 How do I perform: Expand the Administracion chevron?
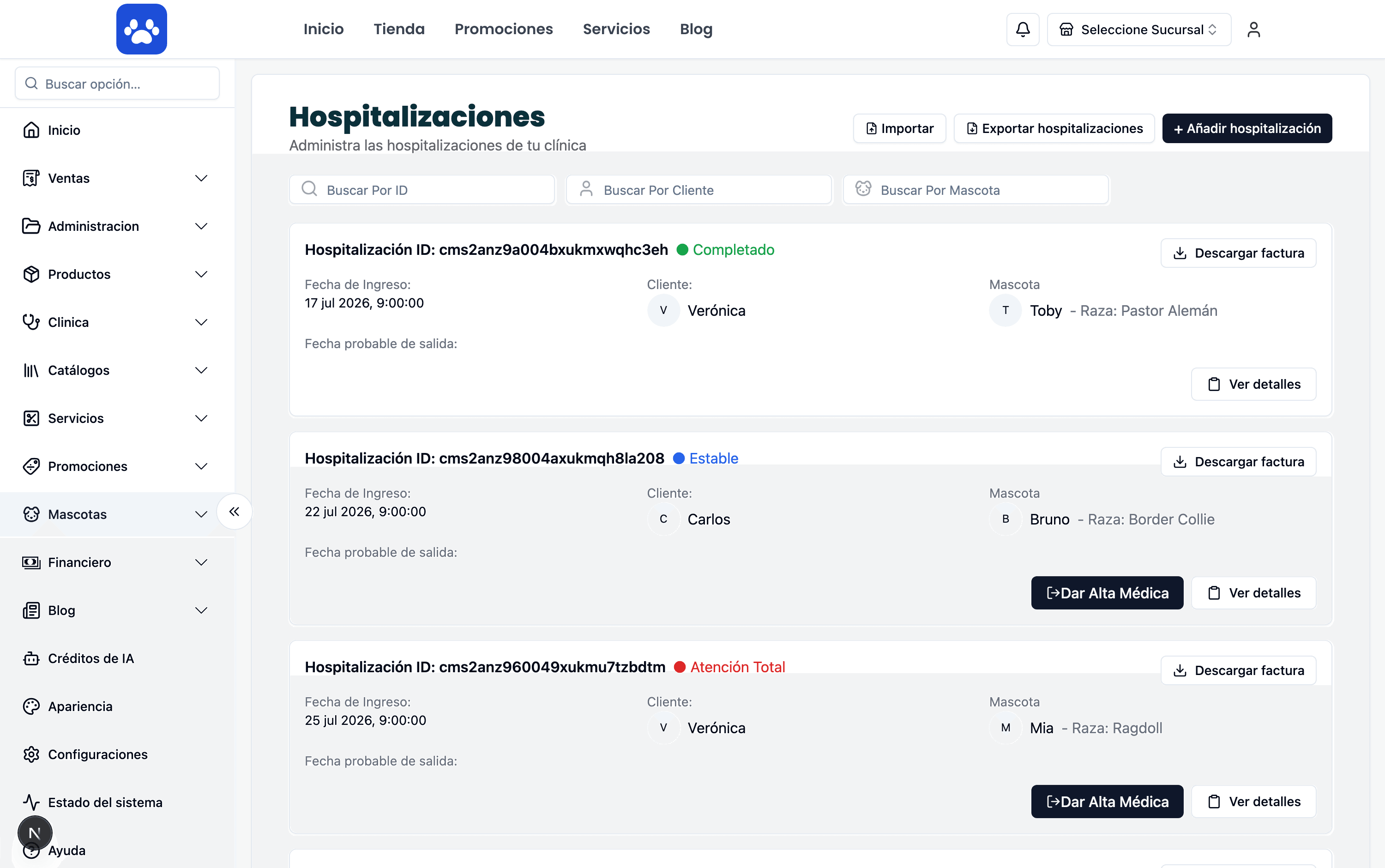click(x=201, y=226)
